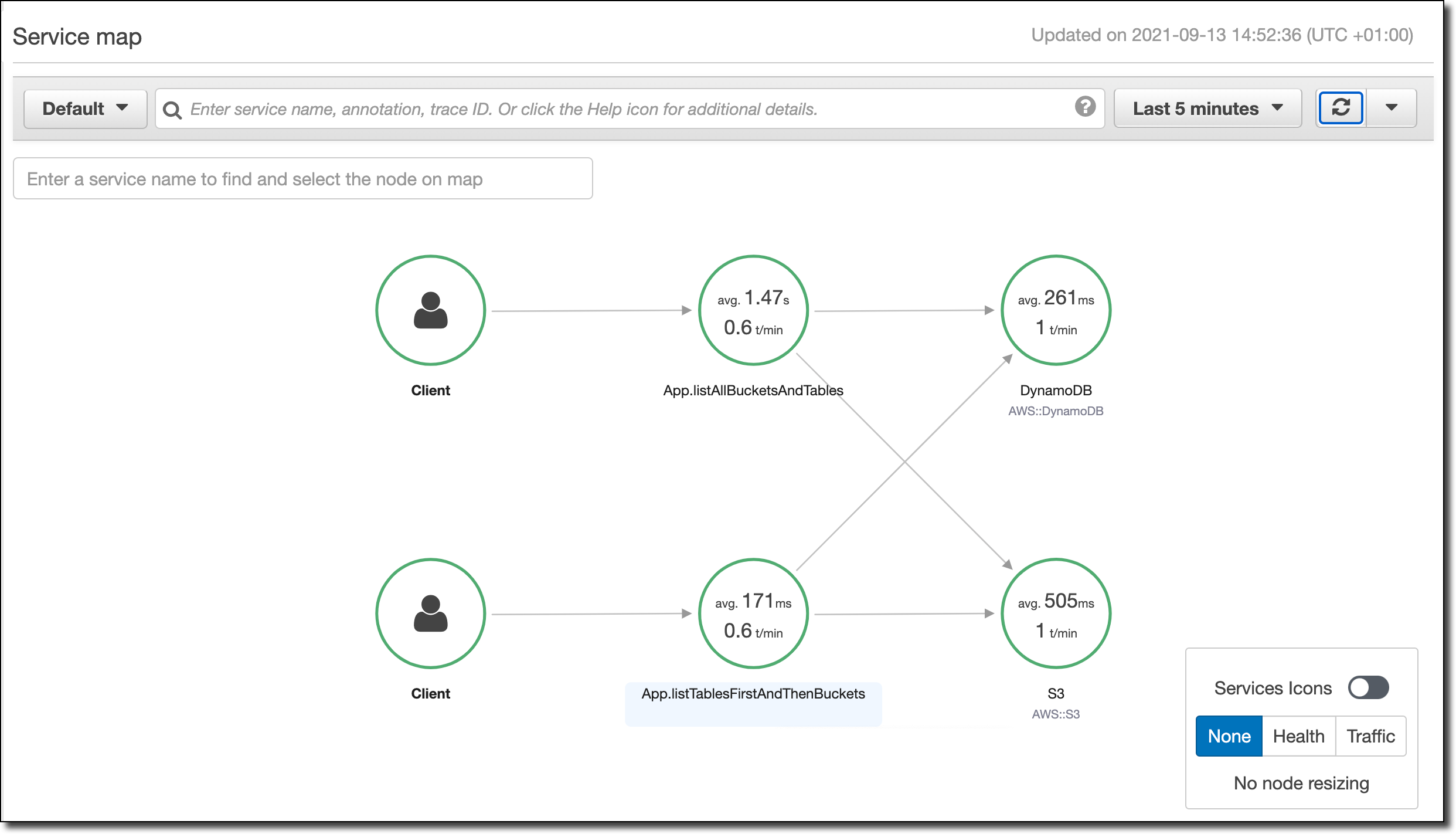This screenshot has width=1456, height=834.
Task: Click the DynamoDB node label
Action: point(1056,391)
